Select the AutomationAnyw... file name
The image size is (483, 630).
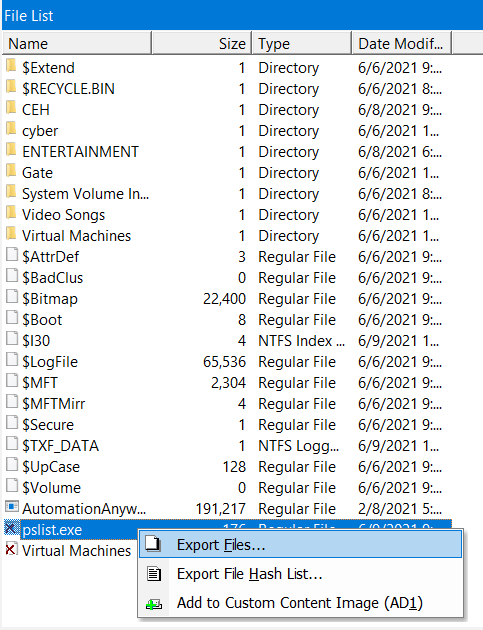tap(84, 509)
